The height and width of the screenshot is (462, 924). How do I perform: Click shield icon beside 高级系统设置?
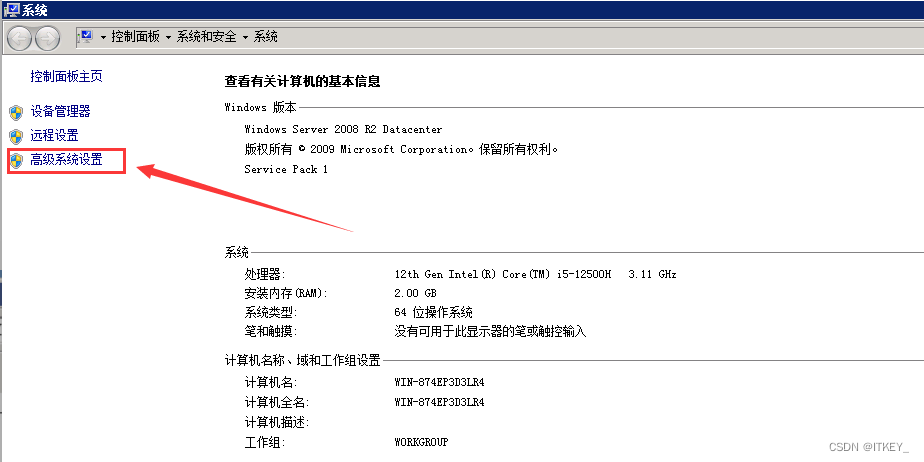pyautogui.click(x=16, y=160)
